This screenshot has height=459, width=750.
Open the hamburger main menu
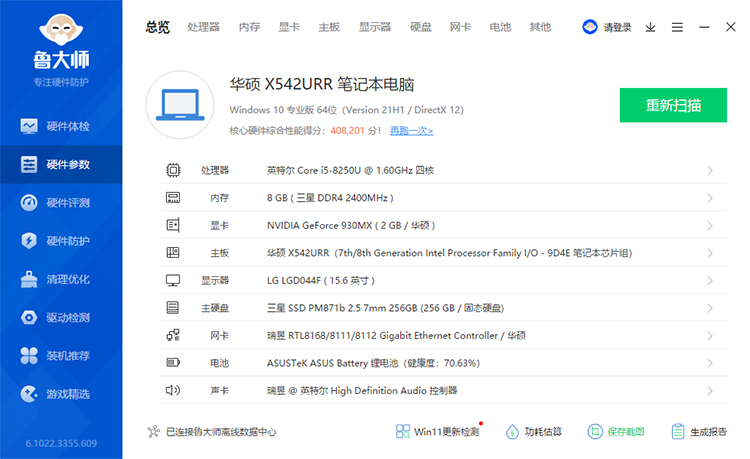pos(677,27)
